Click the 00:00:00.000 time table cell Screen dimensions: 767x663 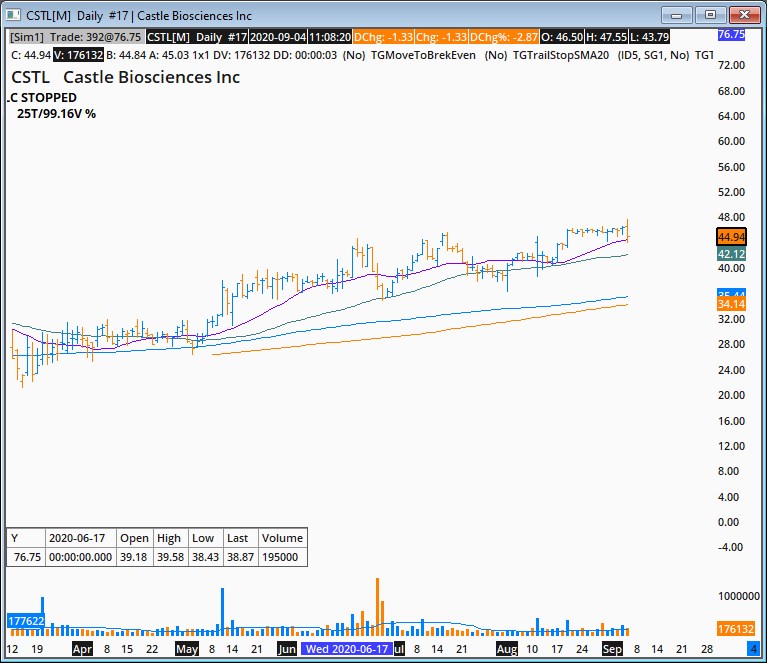pyautogui.click(x=81, y=557)
